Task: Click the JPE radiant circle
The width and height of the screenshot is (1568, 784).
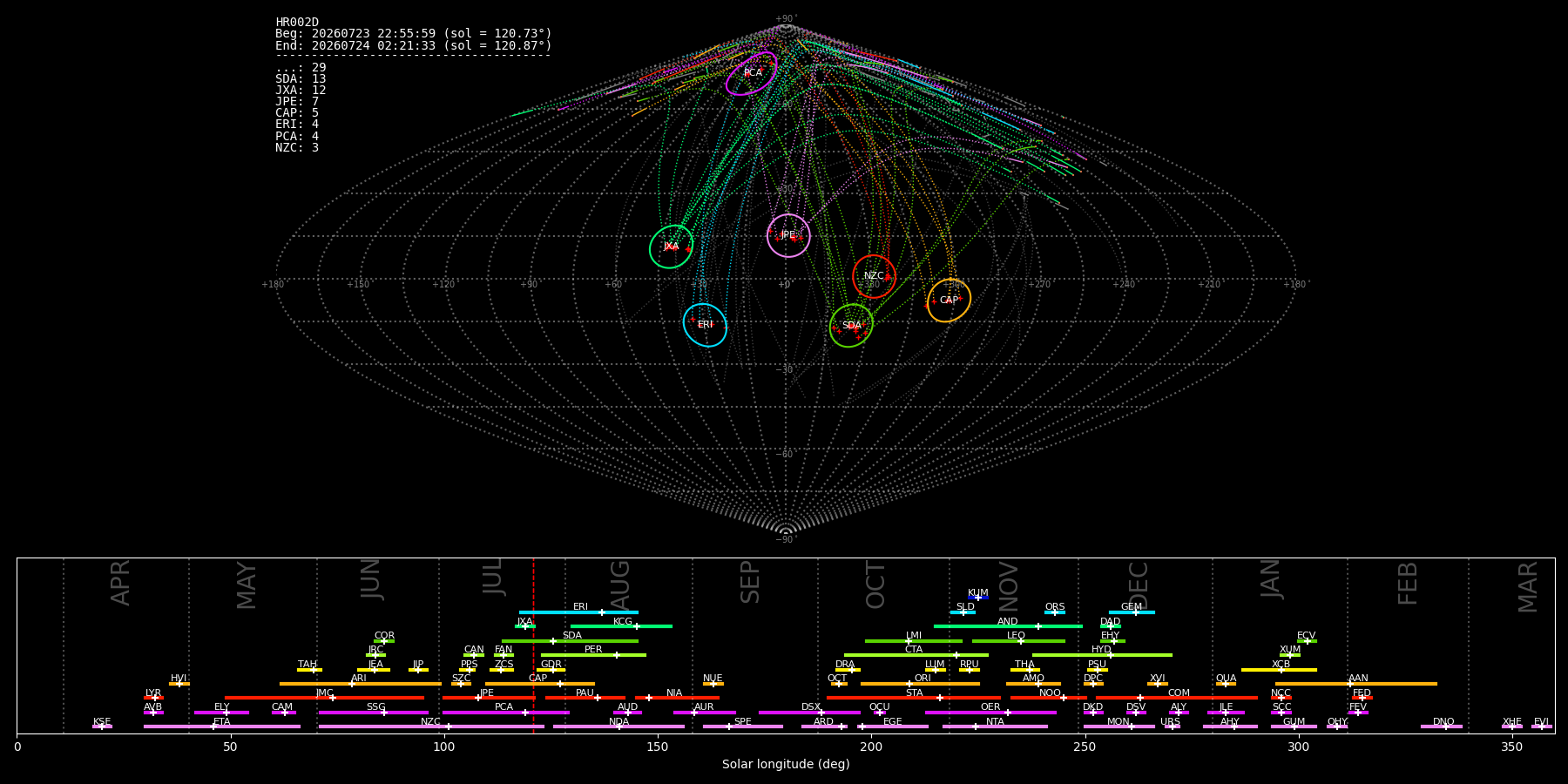Action: pyautogui.click(x=788, y=235)
